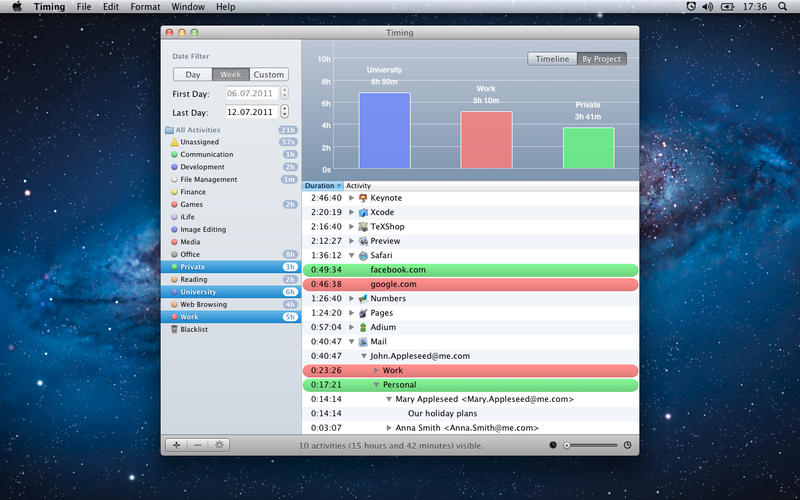Viewport: 800px width, 500px height.
Task: Select the Custom date filter segment
Action: (x=268, y=74)
